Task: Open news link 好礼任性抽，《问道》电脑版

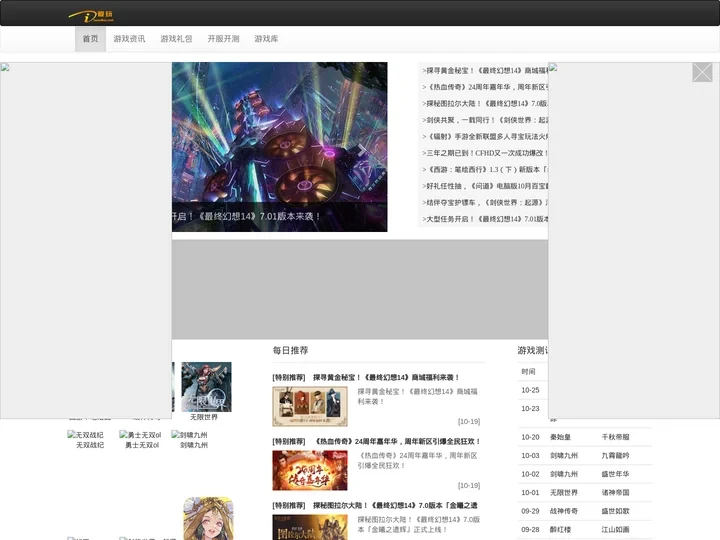Action: tap(485, 186)
